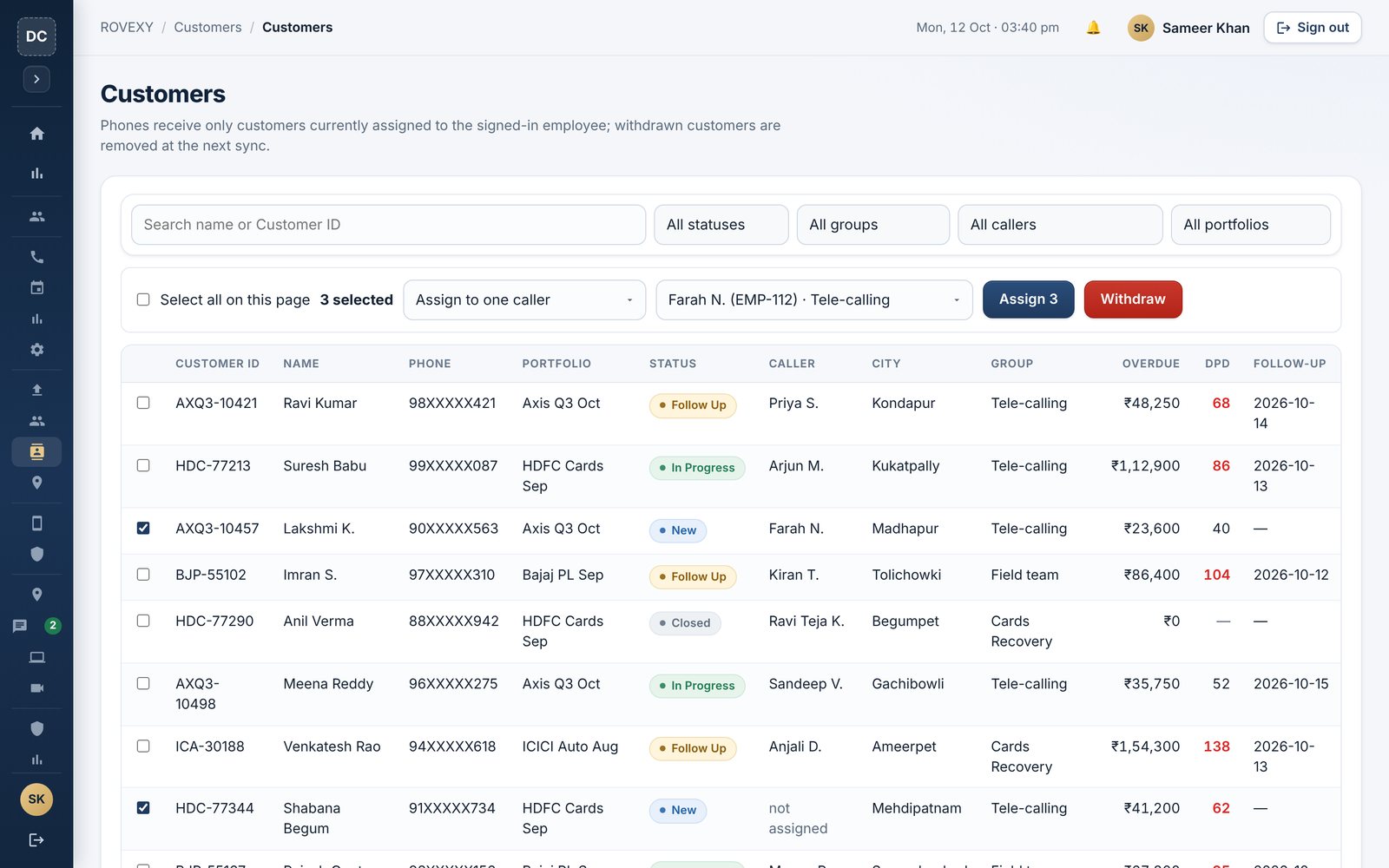
Task: Open the upload icon in sidebar
Action: point(36,390)
